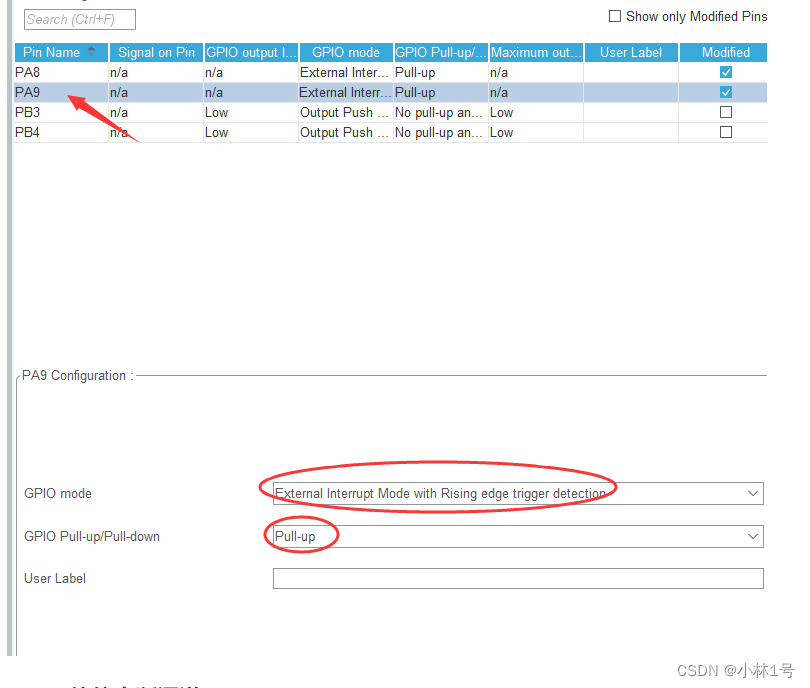Toggle Modified checkbox for PA9 row
The height and width of the screenshot is (688, 810).
[726, 92]
